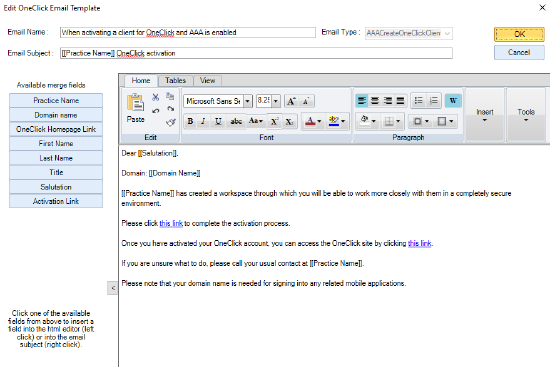Open the Email Type combo box
Screen dimensions: 550x367
coord(409,33)
